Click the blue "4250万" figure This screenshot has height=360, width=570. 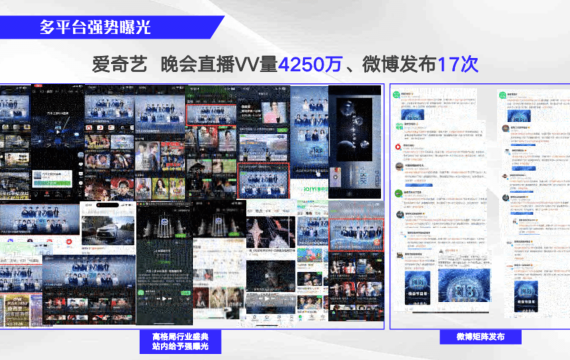pyautogui.click(x=310, y=65)
